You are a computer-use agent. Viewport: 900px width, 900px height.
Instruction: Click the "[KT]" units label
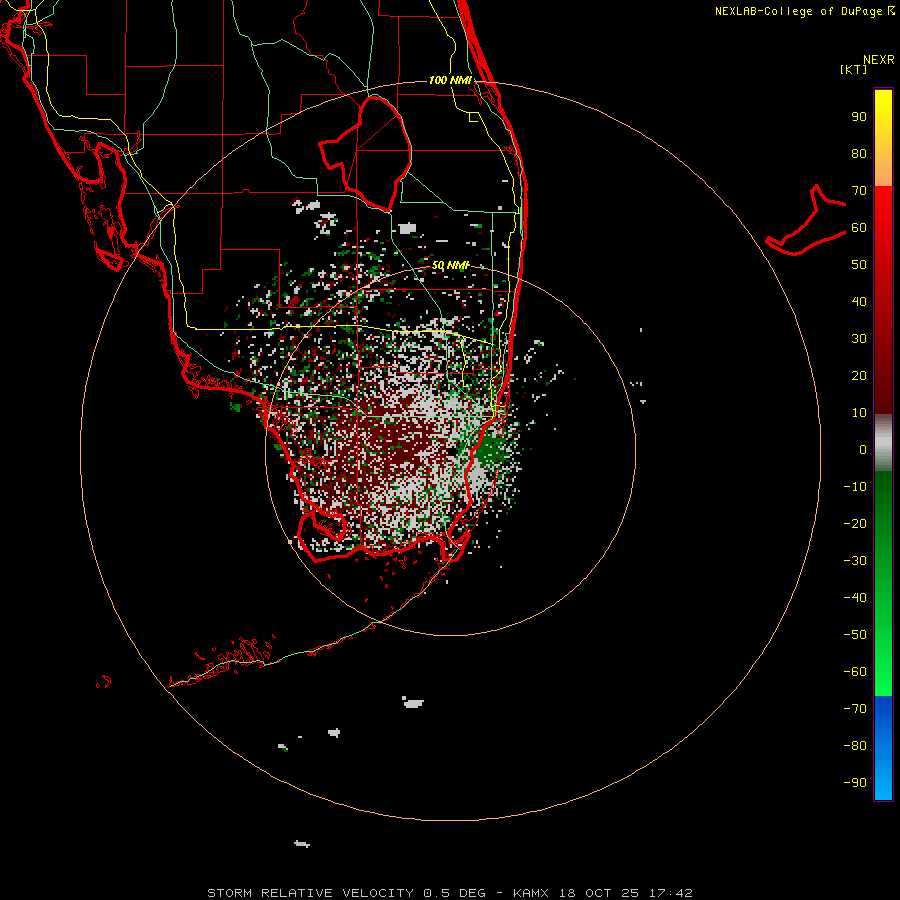pyautogui.click(x=854, y=69)
